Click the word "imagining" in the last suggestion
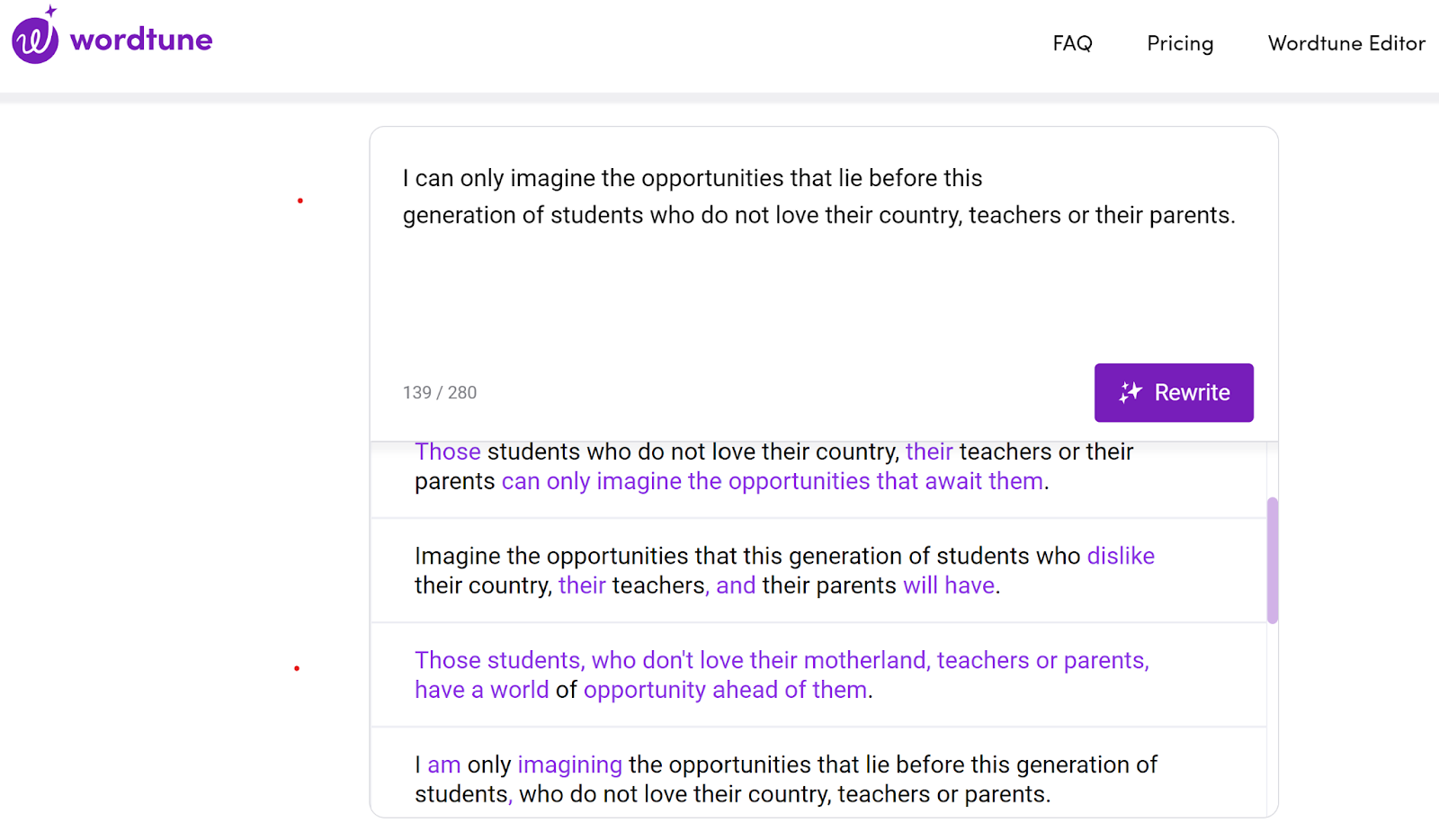This screenshot has height=840, width=1439. click(x=569, y=764)
